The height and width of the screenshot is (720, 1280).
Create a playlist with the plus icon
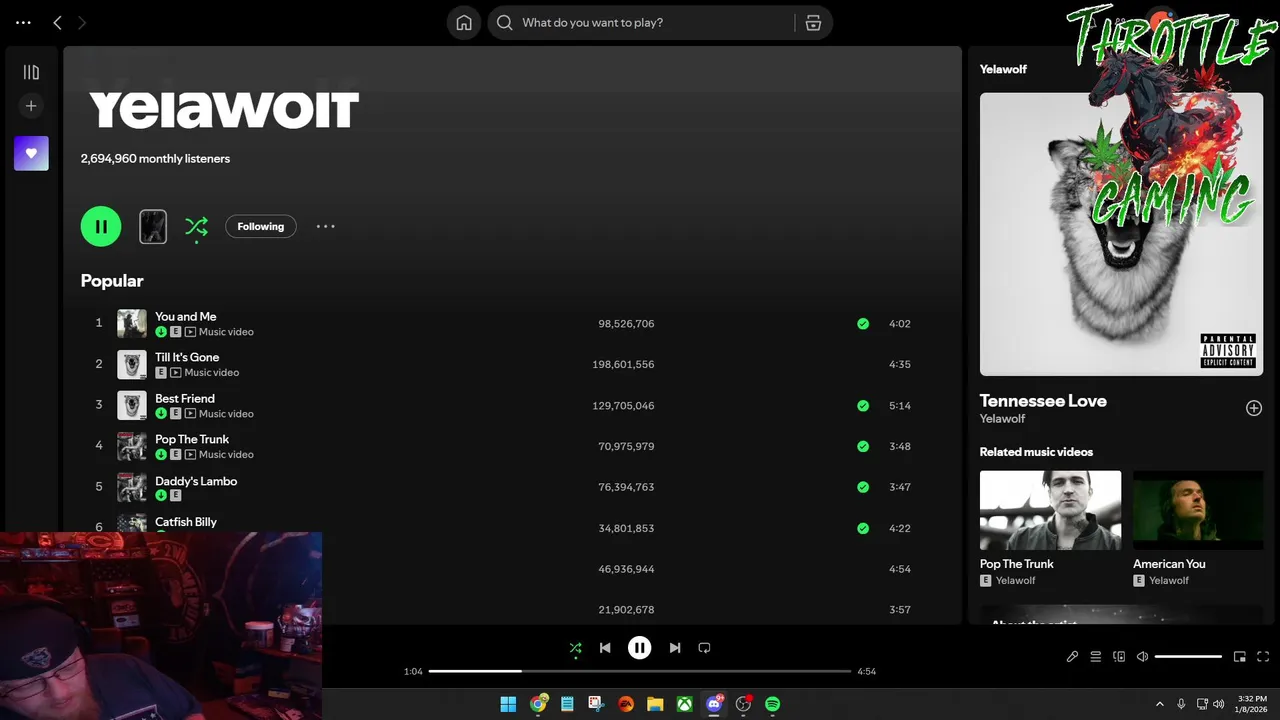coord(31,106)
